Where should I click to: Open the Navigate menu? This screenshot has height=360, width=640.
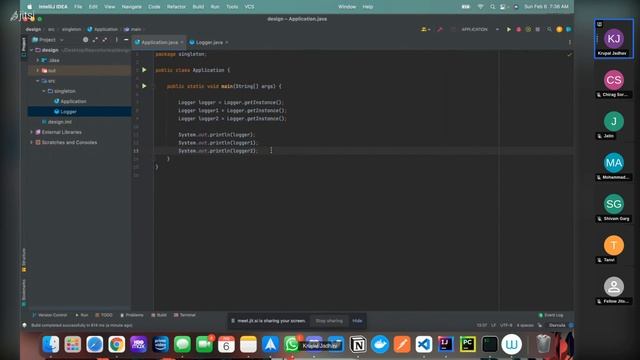click(x=131, y=7)
